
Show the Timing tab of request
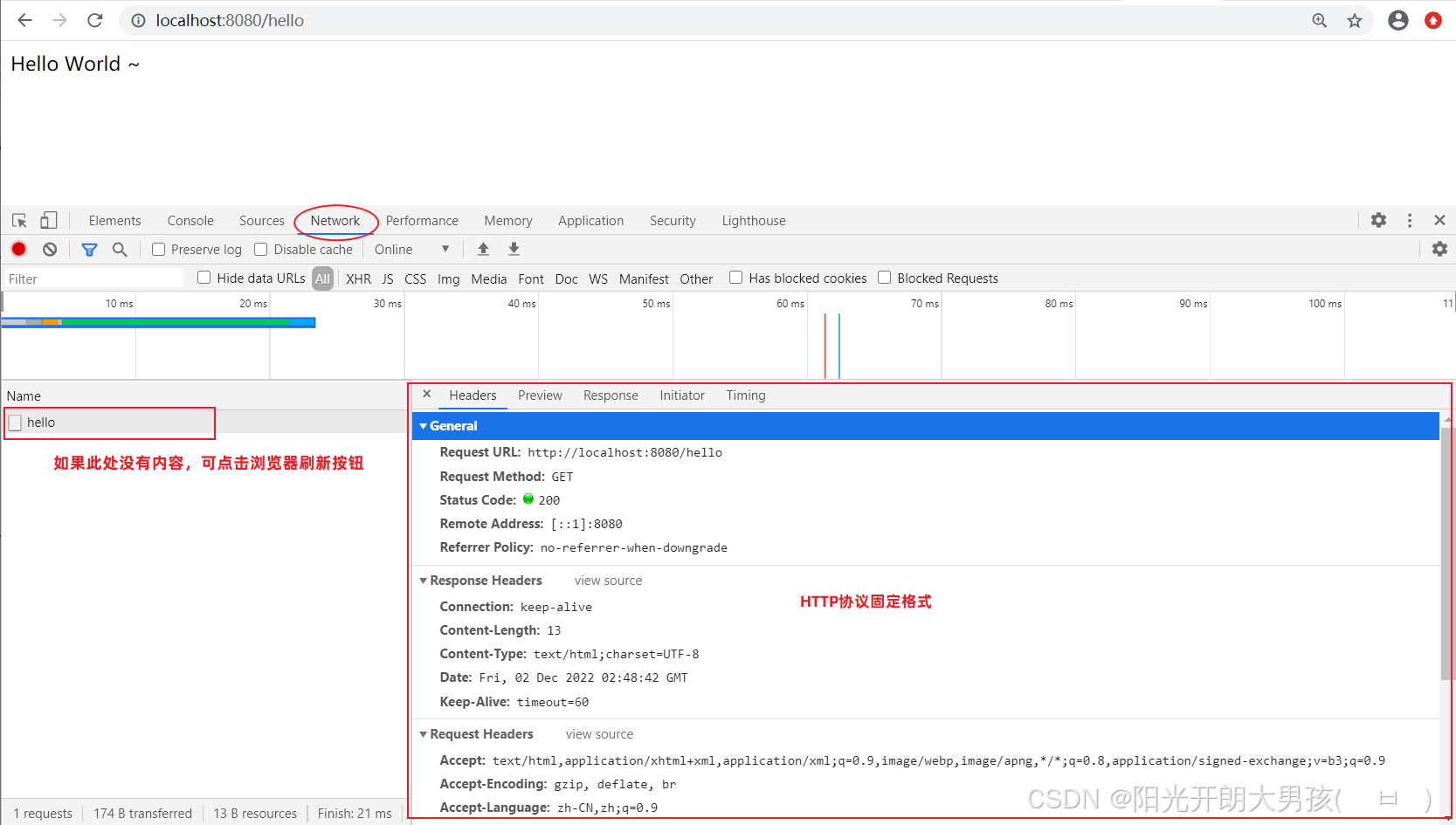tap(746, 395)
